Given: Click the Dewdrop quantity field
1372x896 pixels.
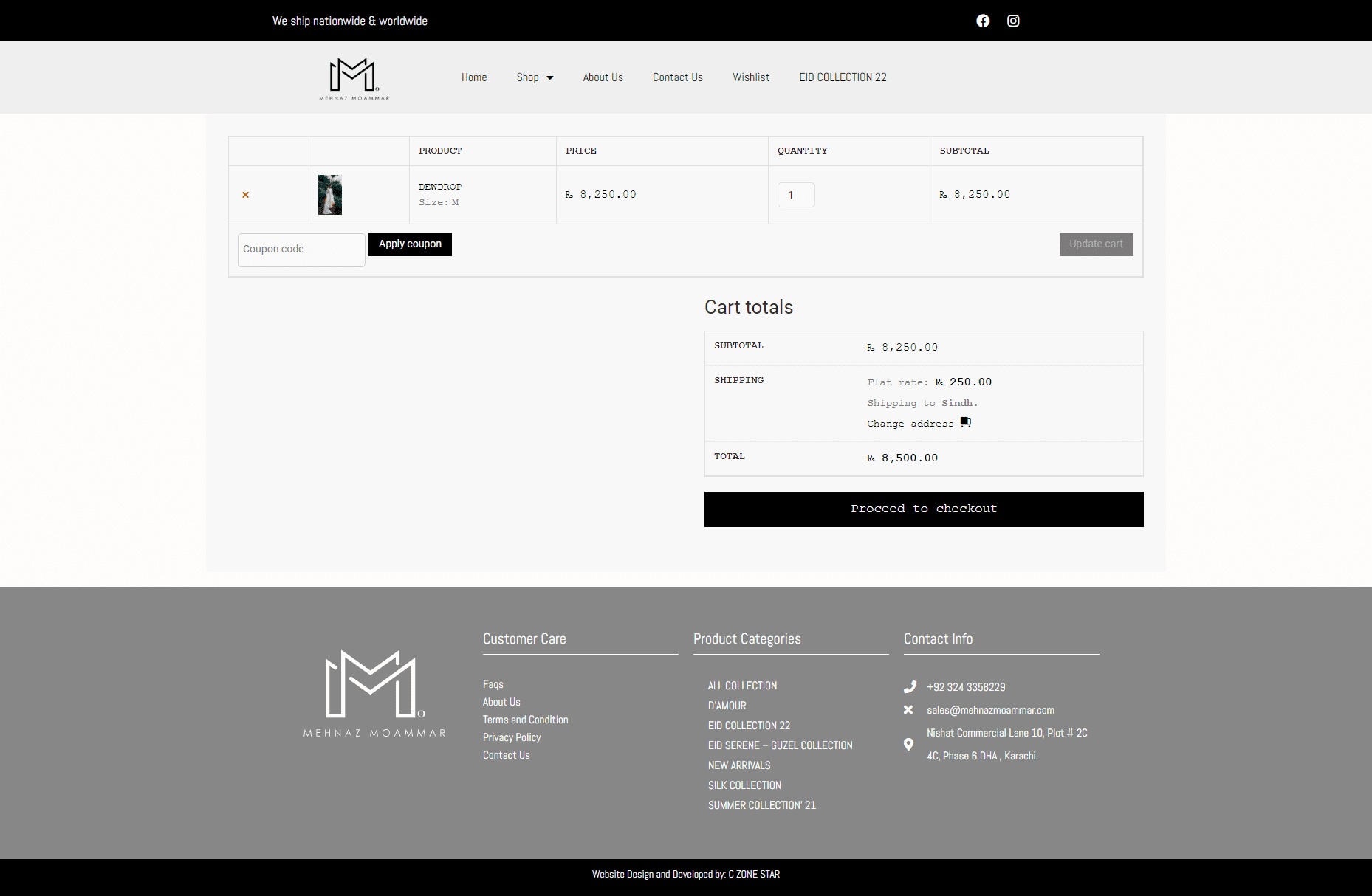Looking at the screenshot, I should [796, 195].
